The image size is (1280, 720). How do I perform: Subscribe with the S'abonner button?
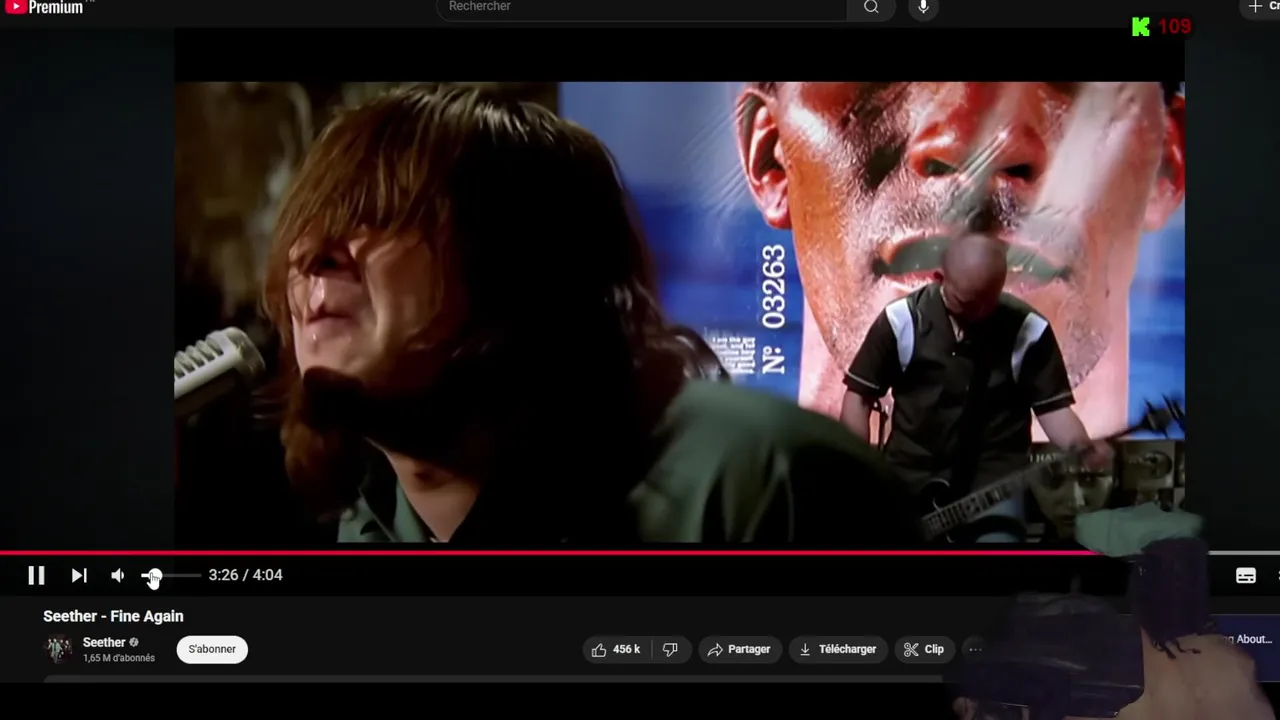click(212, 649)
